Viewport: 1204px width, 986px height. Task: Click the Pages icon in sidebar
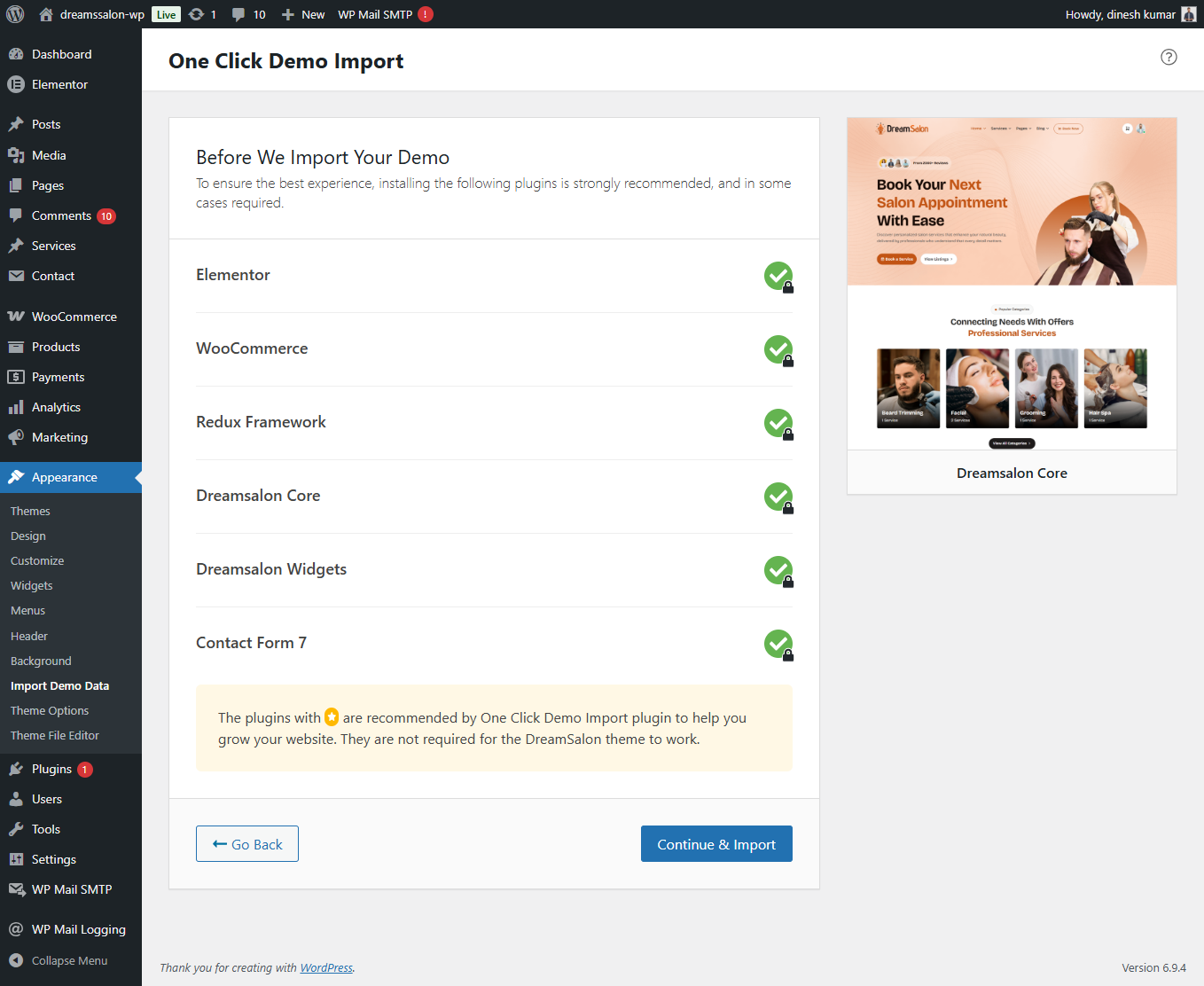point(16,185)
